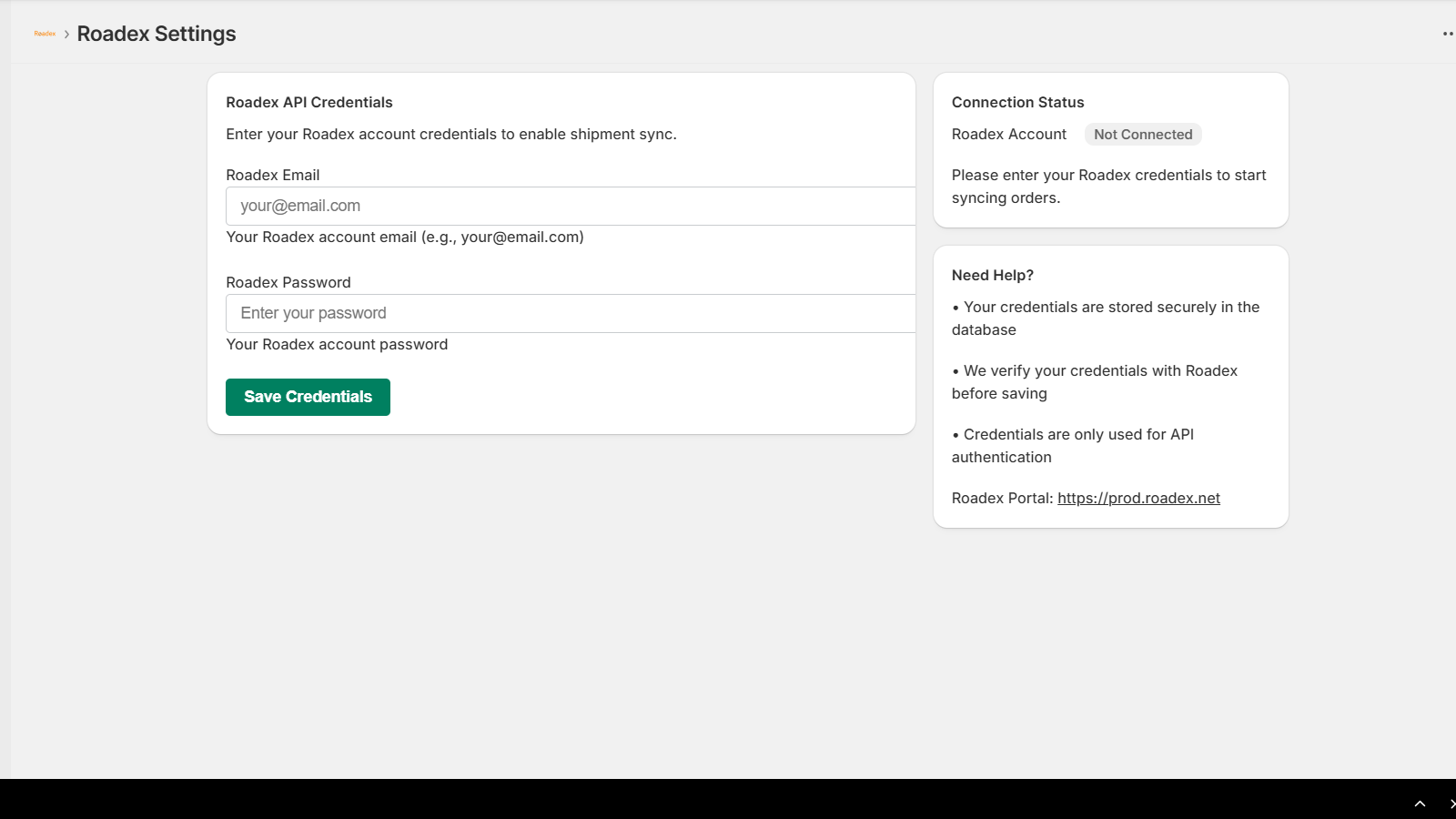Click the Need Help? heading
Viewport: 1456px width, 819px height.
[x=992, y=275]
